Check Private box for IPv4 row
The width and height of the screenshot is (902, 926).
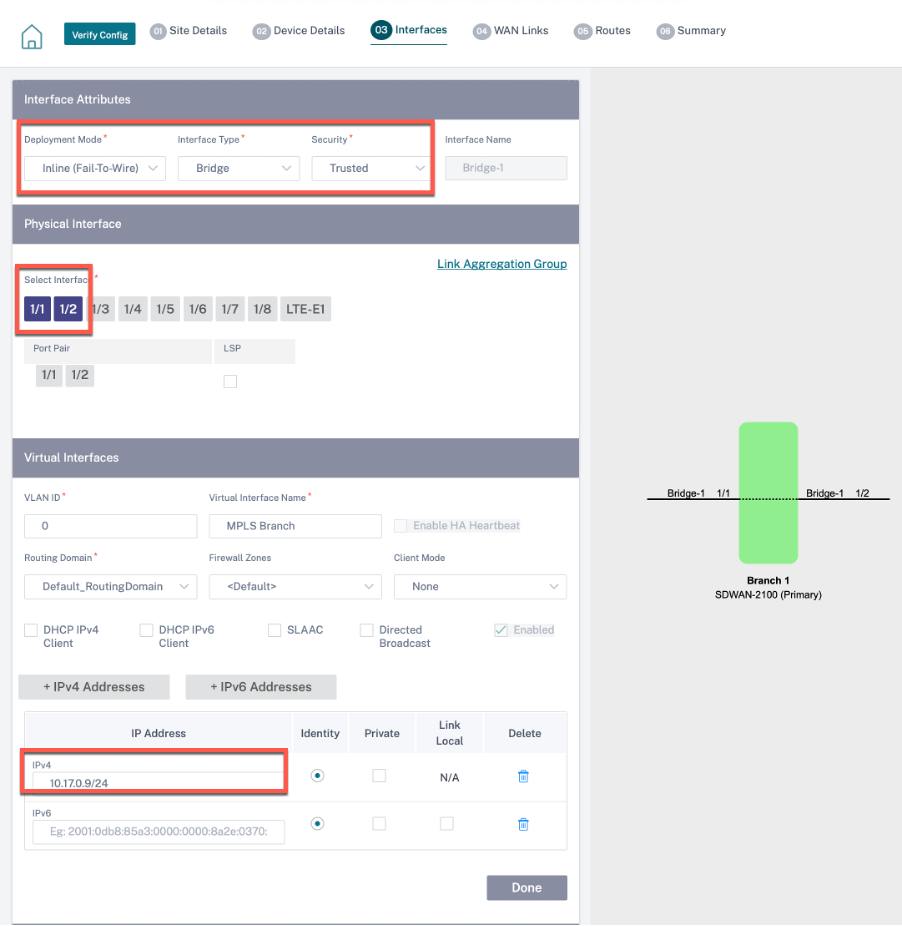(379, 775)
